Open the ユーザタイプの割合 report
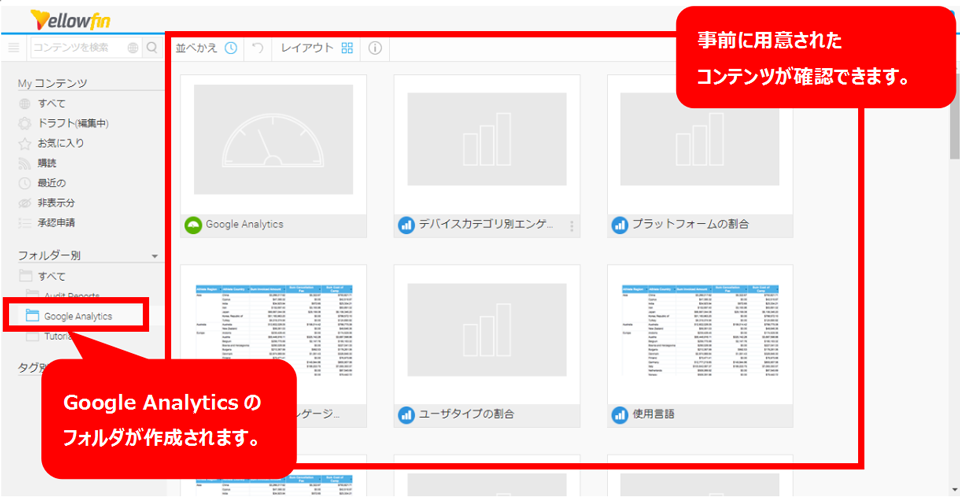The image size is (960, 499). pyautogui.click(x=486, y=346)
